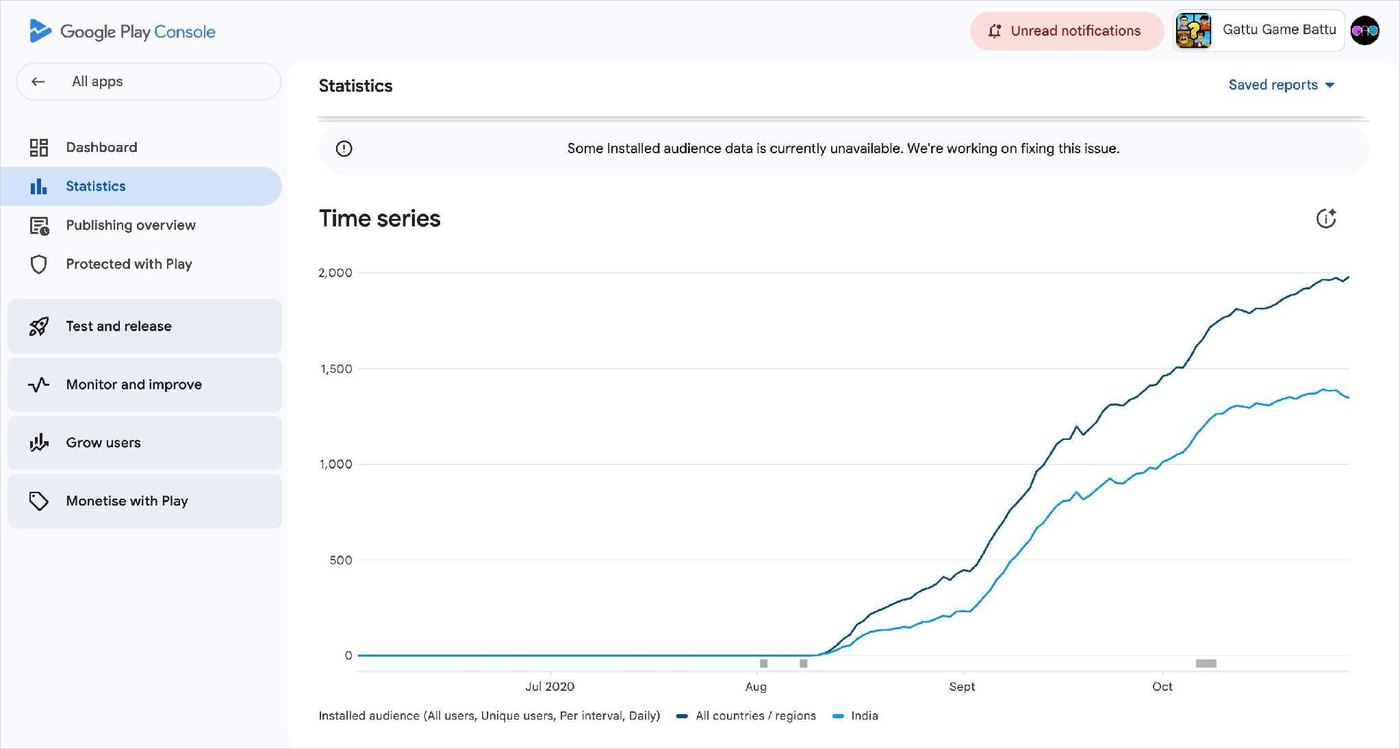Click the Publishing overview icon
The image size is (1400, 749).
coord(39,226)
